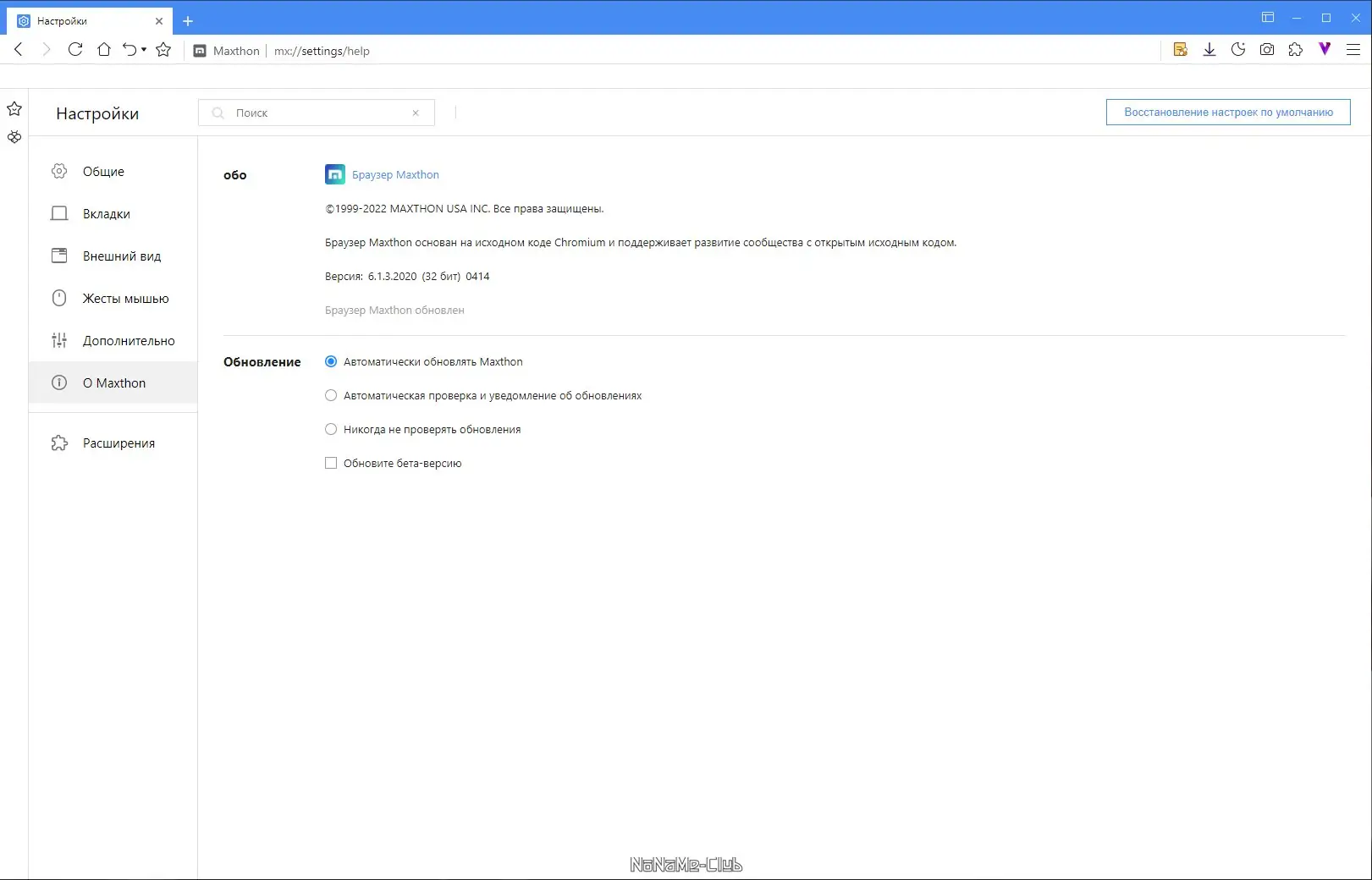Screen dimensions: 1372x880
Task: Enable Обновите бета-версию checkbox
Action: [331, 463]
